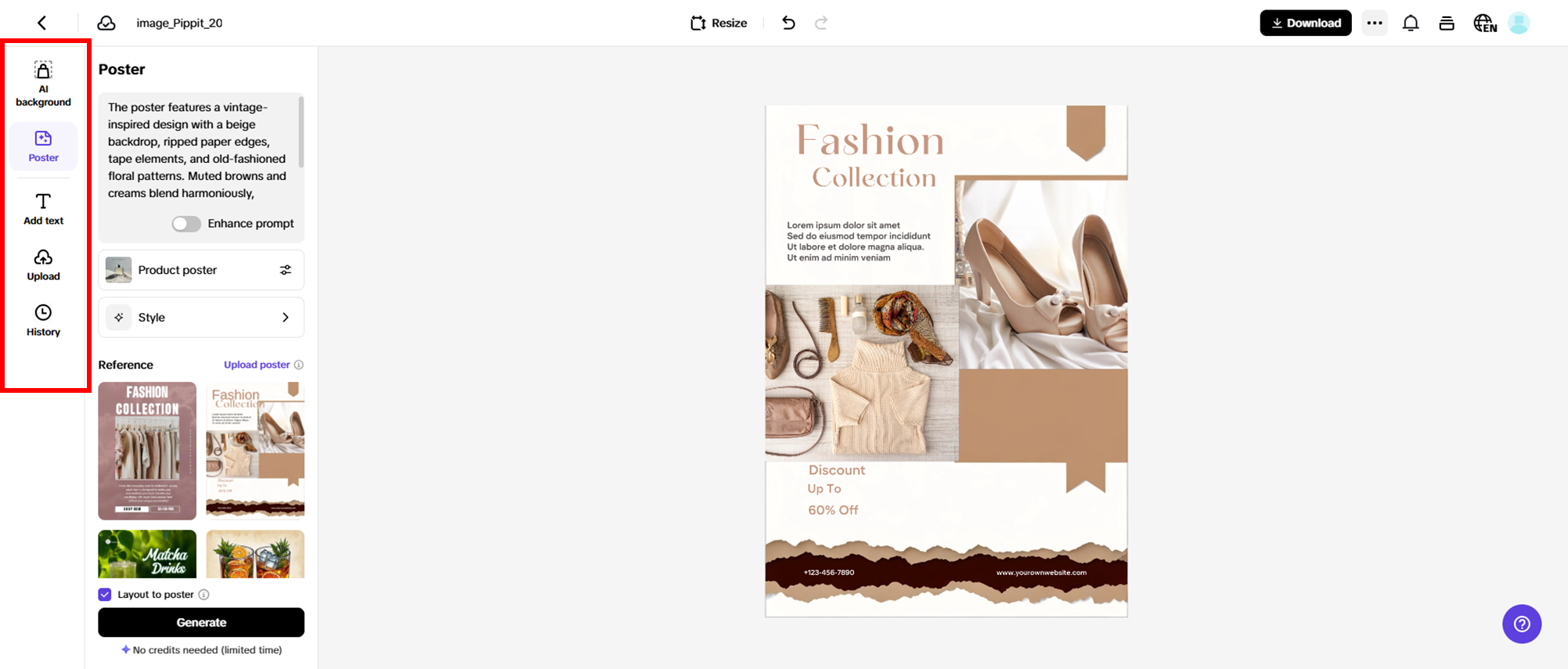Select the orange cocktail reference thumbnail
The width and height of the screenshot is (1568, 669).
(255, 554)
